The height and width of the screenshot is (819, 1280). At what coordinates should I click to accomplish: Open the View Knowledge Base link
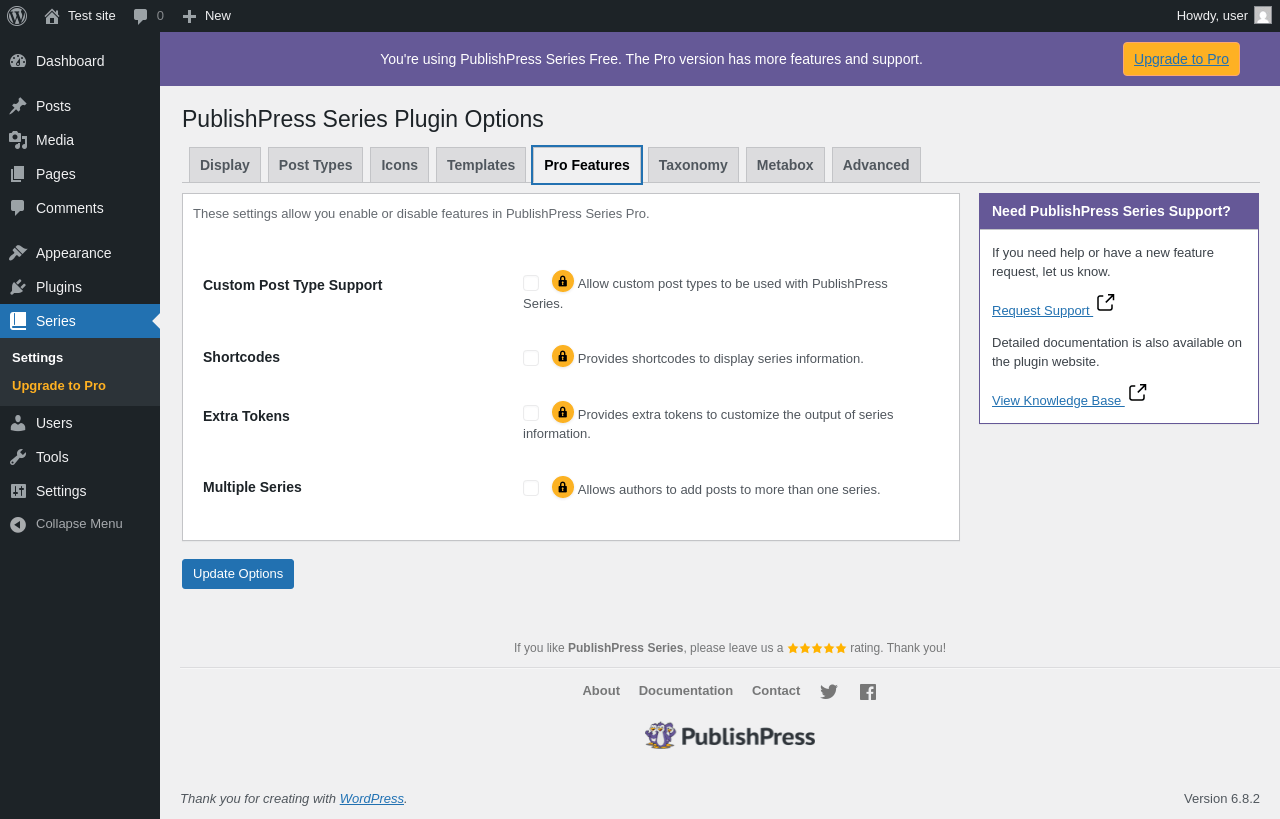[1057, 400]
